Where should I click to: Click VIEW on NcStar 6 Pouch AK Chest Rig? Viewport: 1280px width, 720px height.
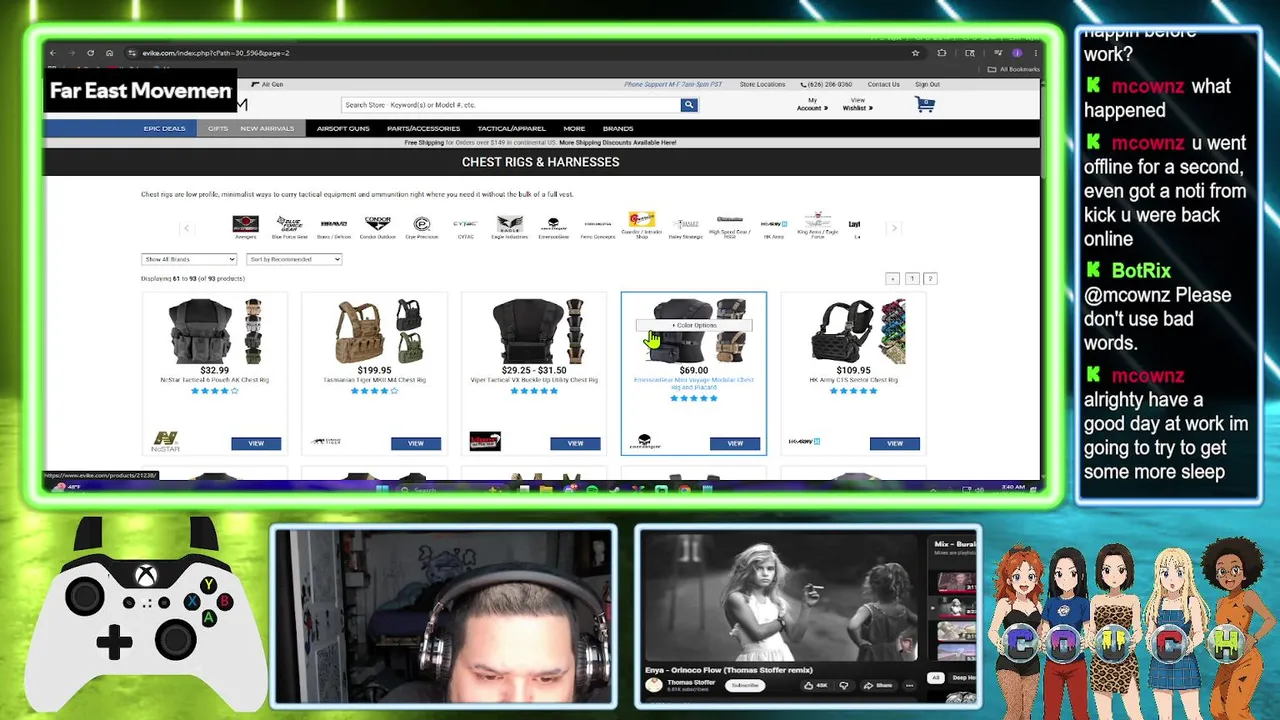pyautogui.click(x=256, y=443)
